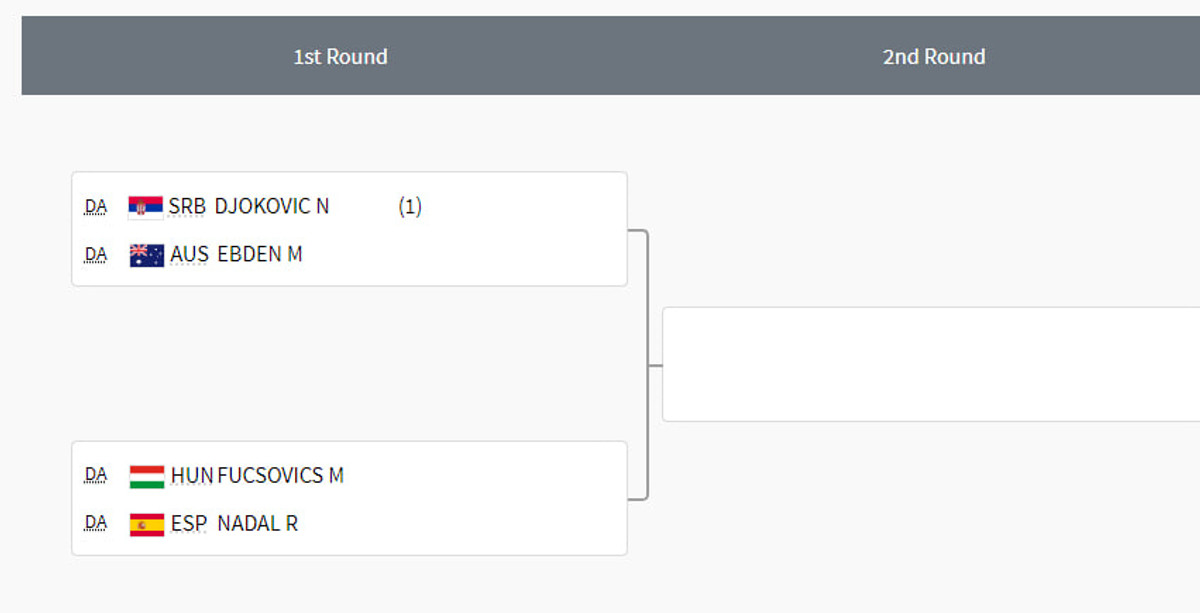
Task: Click the DA label beside Nadal
Action: pos(96,524)
